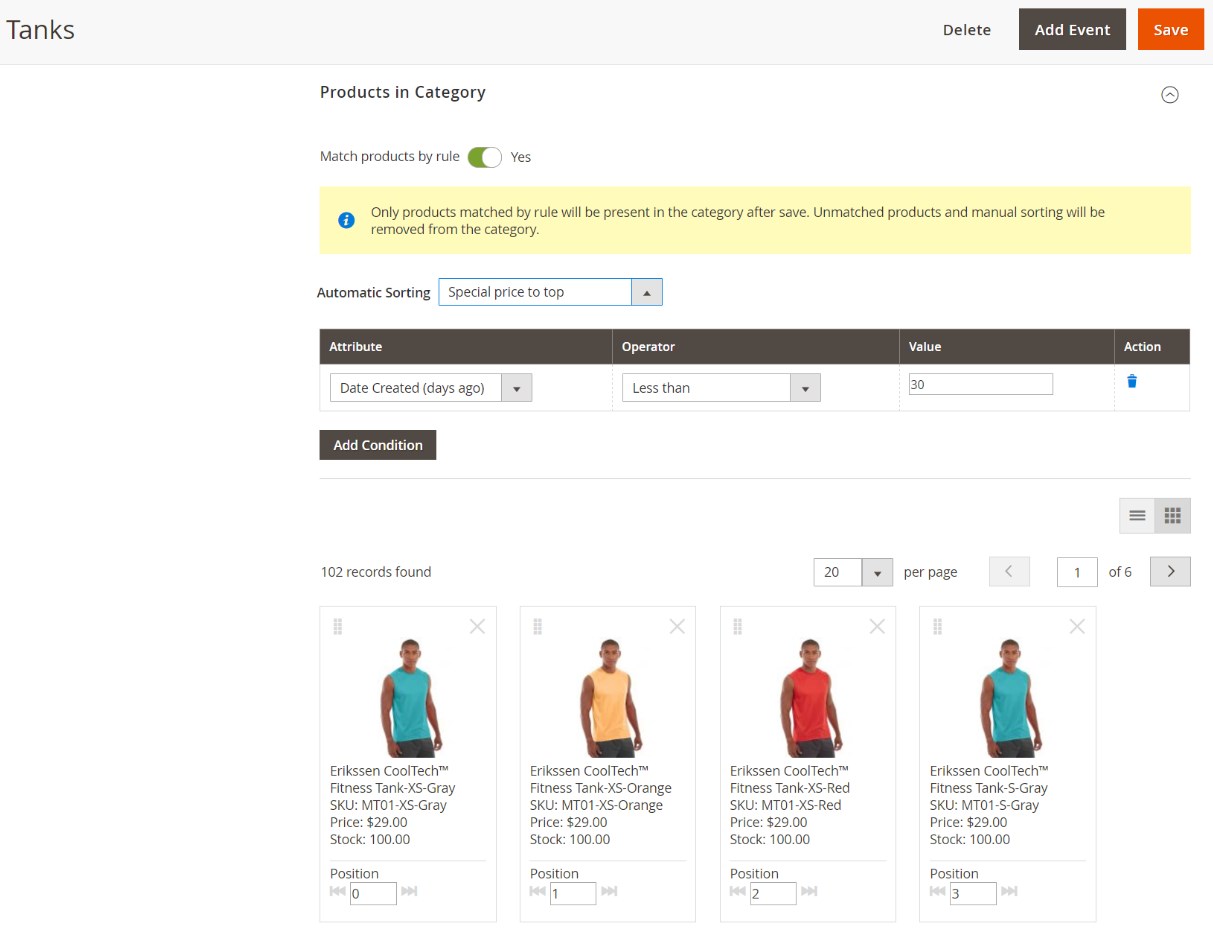
Task: Grab drag handle on Tank-XS-Orange card
Action: click(538, 626)
